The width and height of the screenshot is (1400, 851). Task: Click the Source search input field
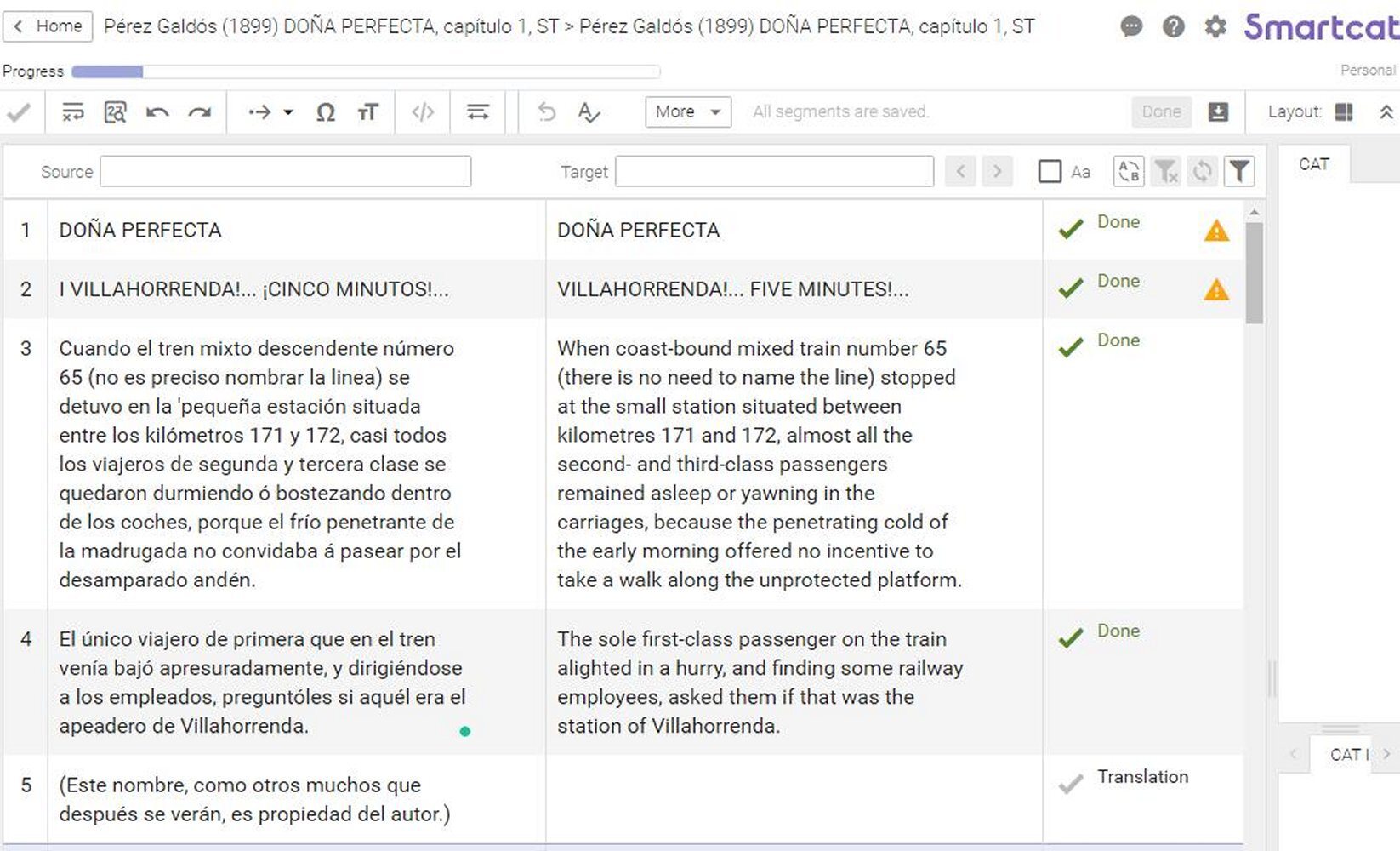coord(285,172)
